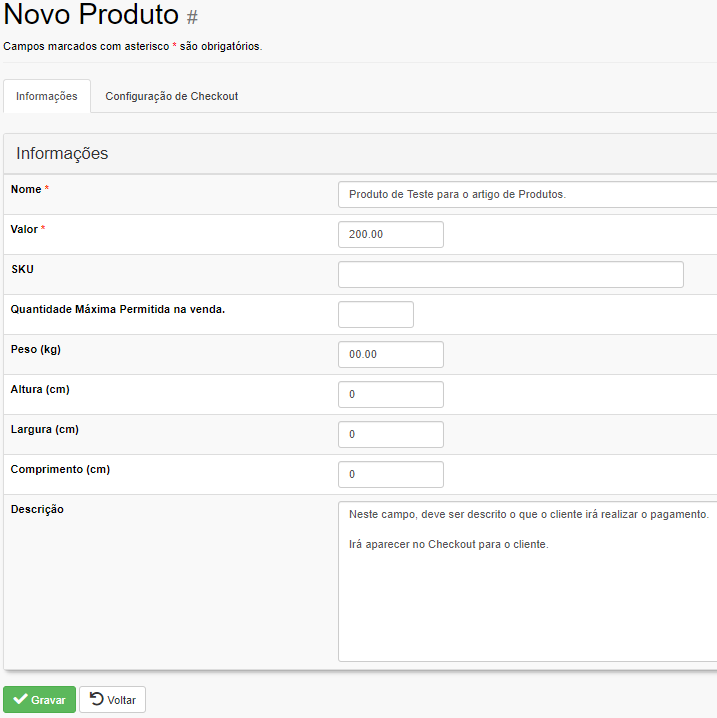Click the # anchor next to Novo Produto
The width and height of the screenshot is (717, 718).
(192, 17)
